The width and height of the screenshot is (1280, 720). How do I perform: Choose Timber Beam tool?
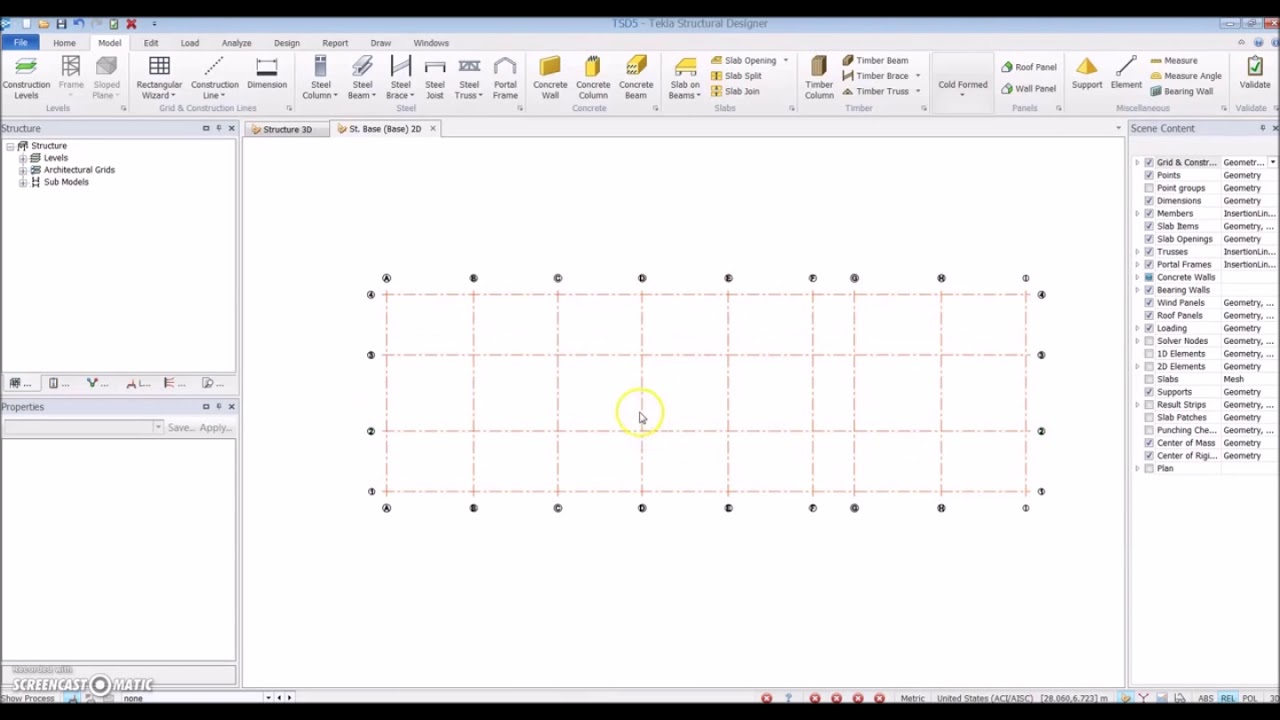875,60
